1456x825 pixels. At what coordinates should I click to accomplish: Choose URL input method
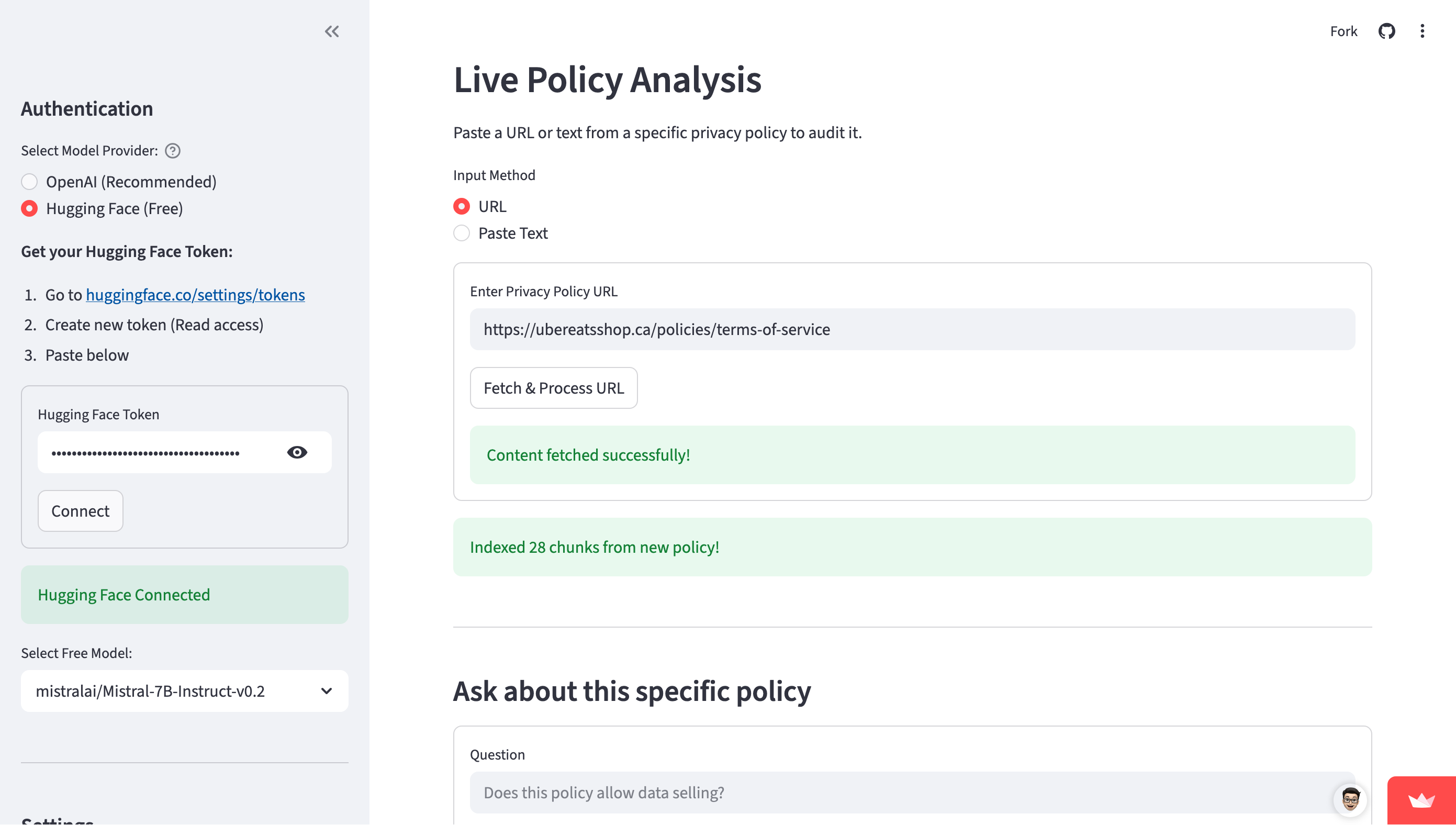coord(480,206)
